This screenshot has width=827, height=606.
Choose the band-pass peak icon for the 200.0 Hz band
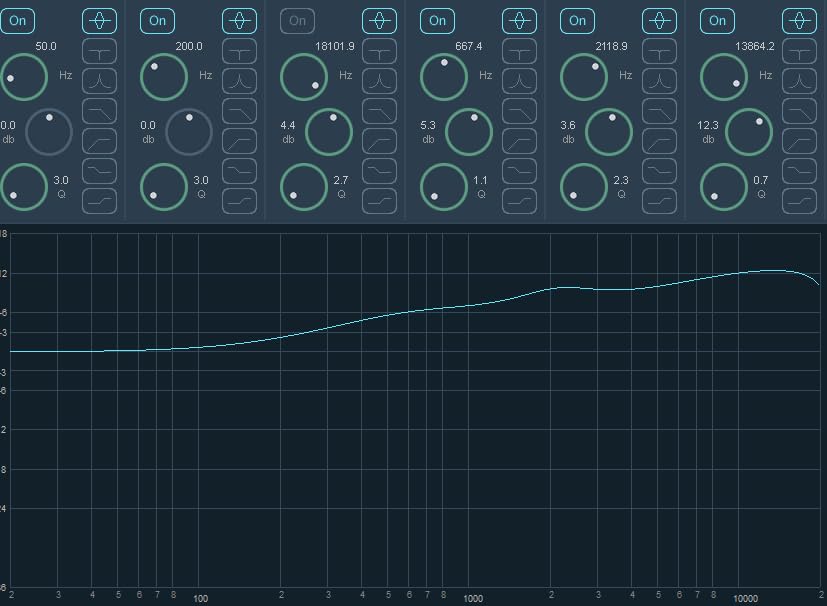pyautogui.click(x=239, y=81)
